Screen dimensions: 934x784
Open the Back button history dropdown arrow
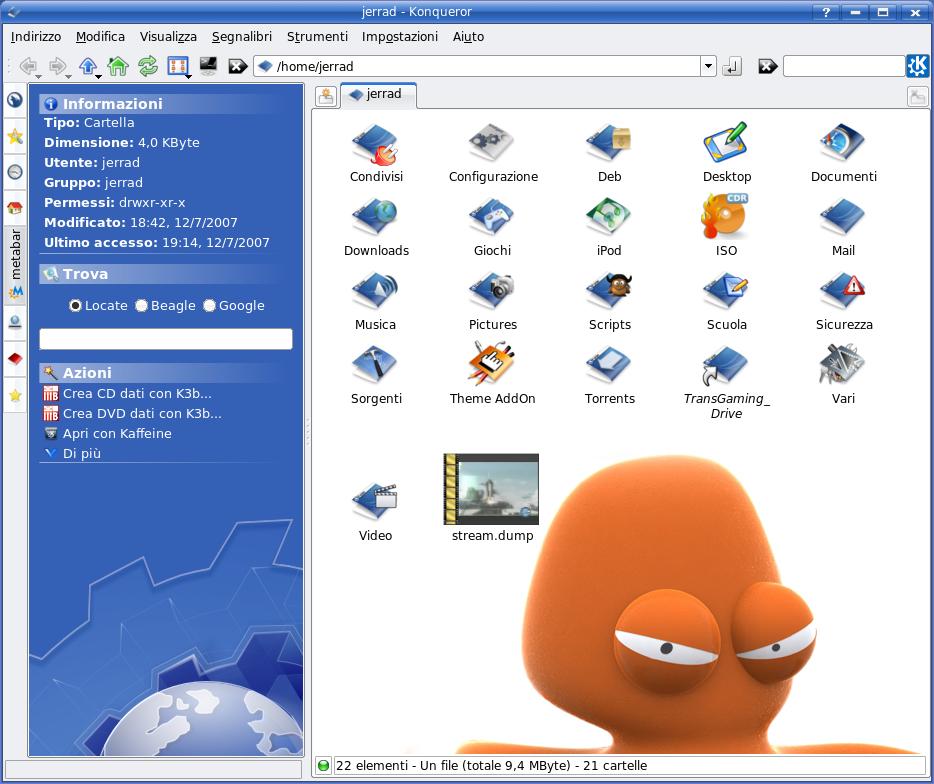[39, 76]
